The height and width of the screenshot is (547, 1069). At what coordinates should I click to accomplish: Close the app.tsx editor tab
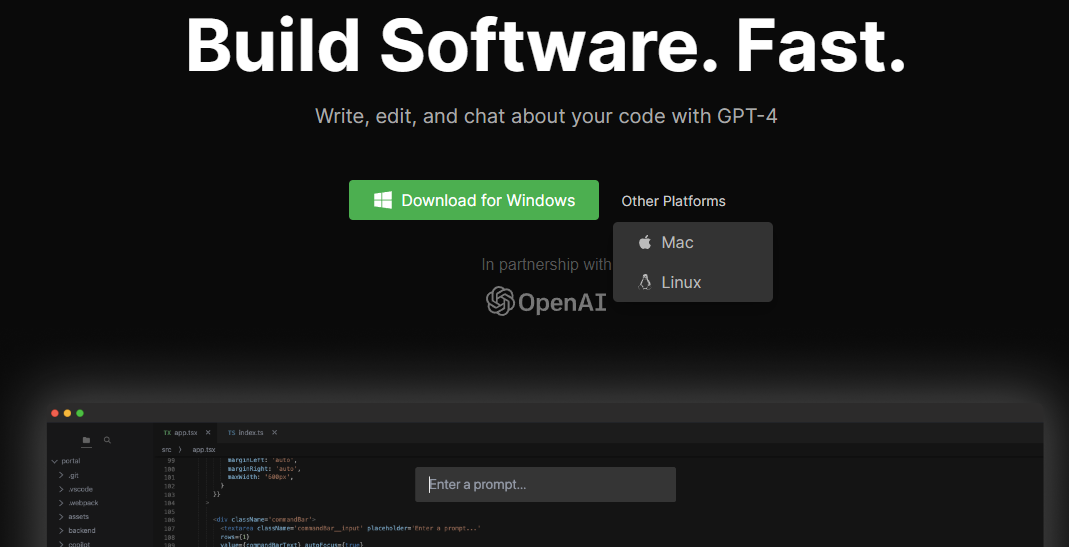tap(208, 433)
